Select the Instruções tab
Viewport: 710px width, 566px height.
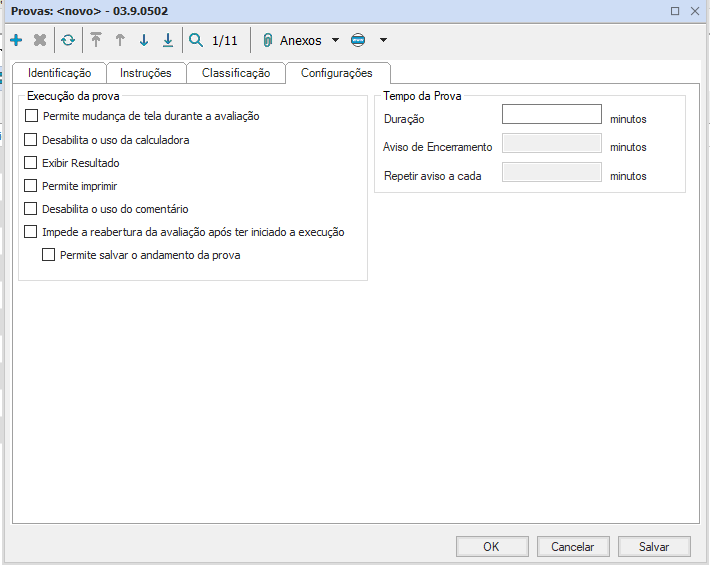pos(146,73)
